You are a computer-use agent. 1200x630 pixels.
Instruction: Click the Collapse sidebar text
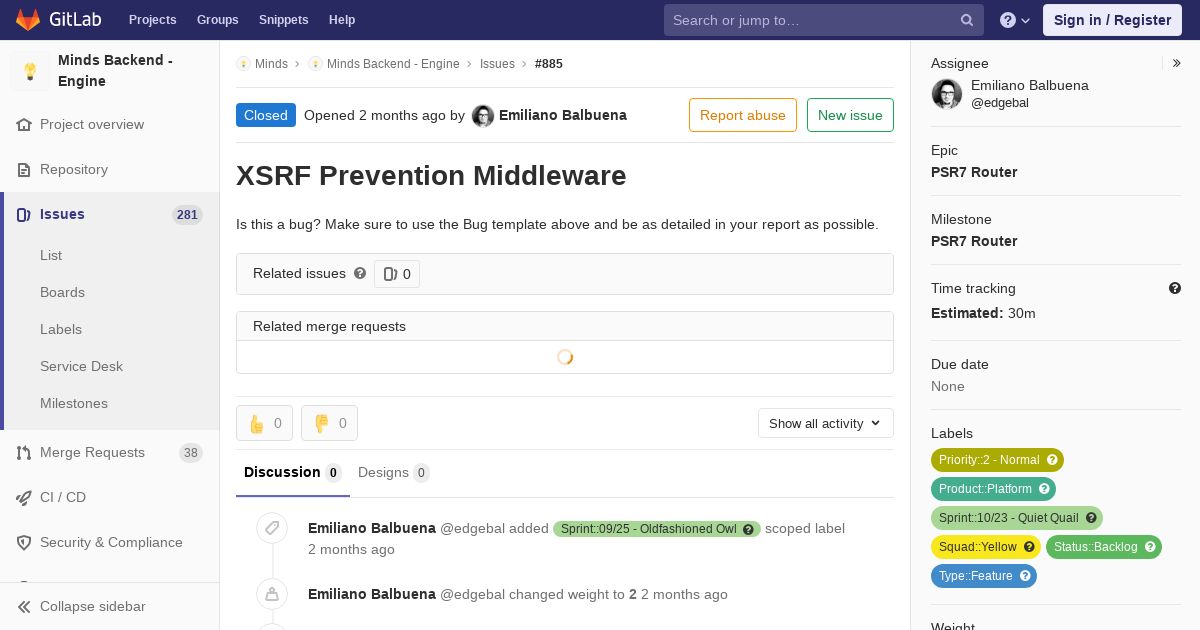click(x=93, y=607)
